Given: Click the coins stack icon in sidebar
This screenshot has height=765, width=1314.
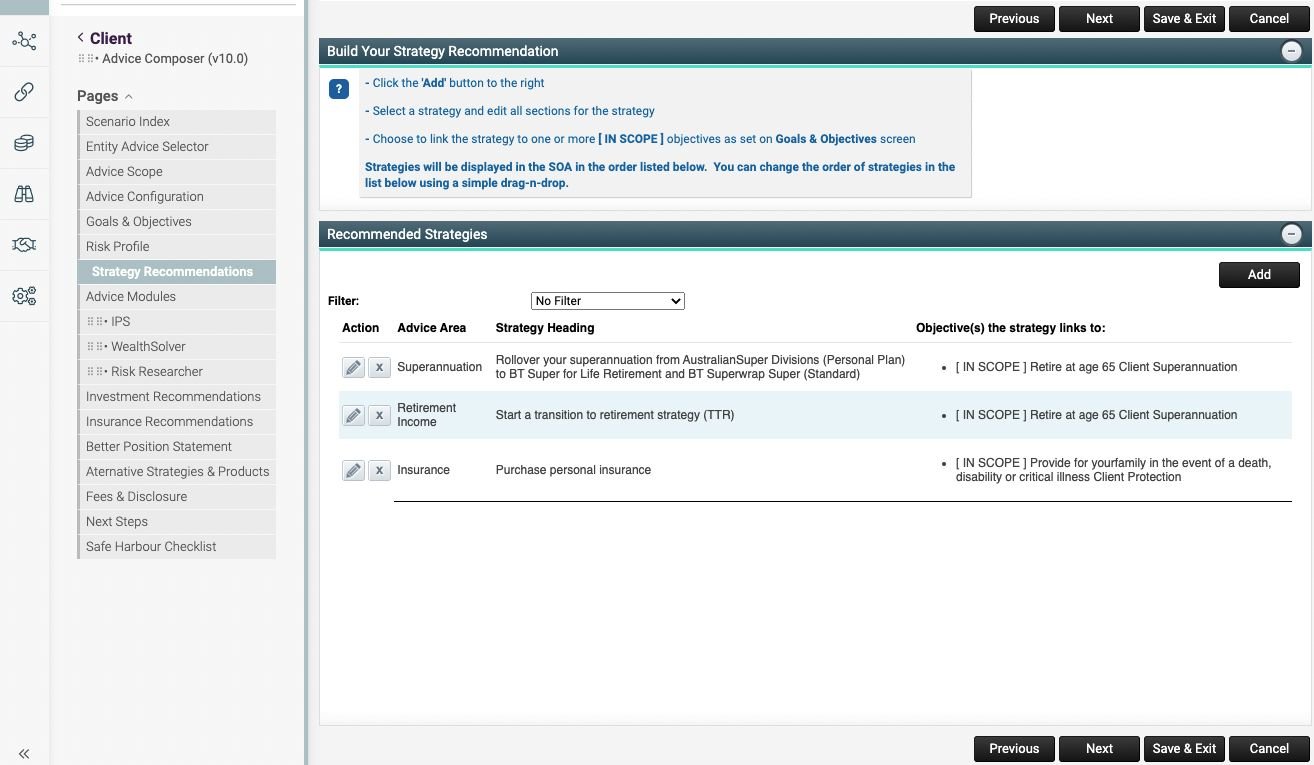Looking at the screenshot, I should [24, 144].
